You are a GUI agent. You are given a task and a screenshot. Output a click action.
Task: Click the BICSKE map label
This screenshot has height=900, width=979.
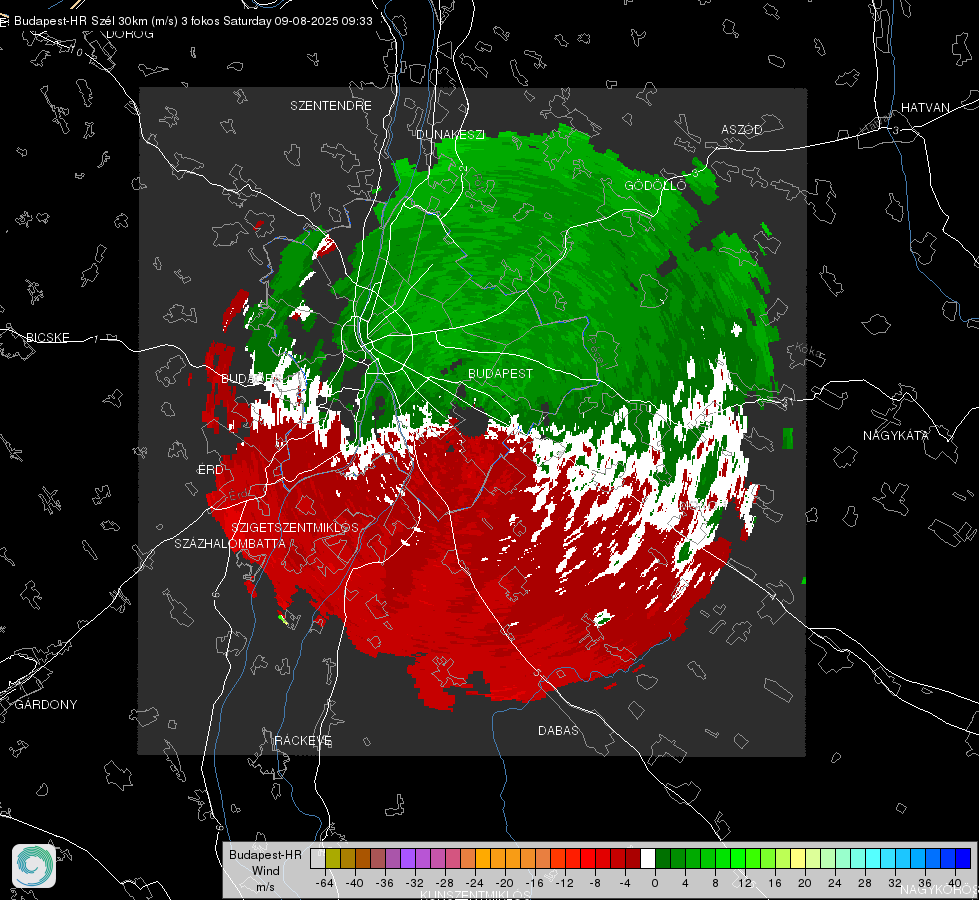tap(47, 337)
